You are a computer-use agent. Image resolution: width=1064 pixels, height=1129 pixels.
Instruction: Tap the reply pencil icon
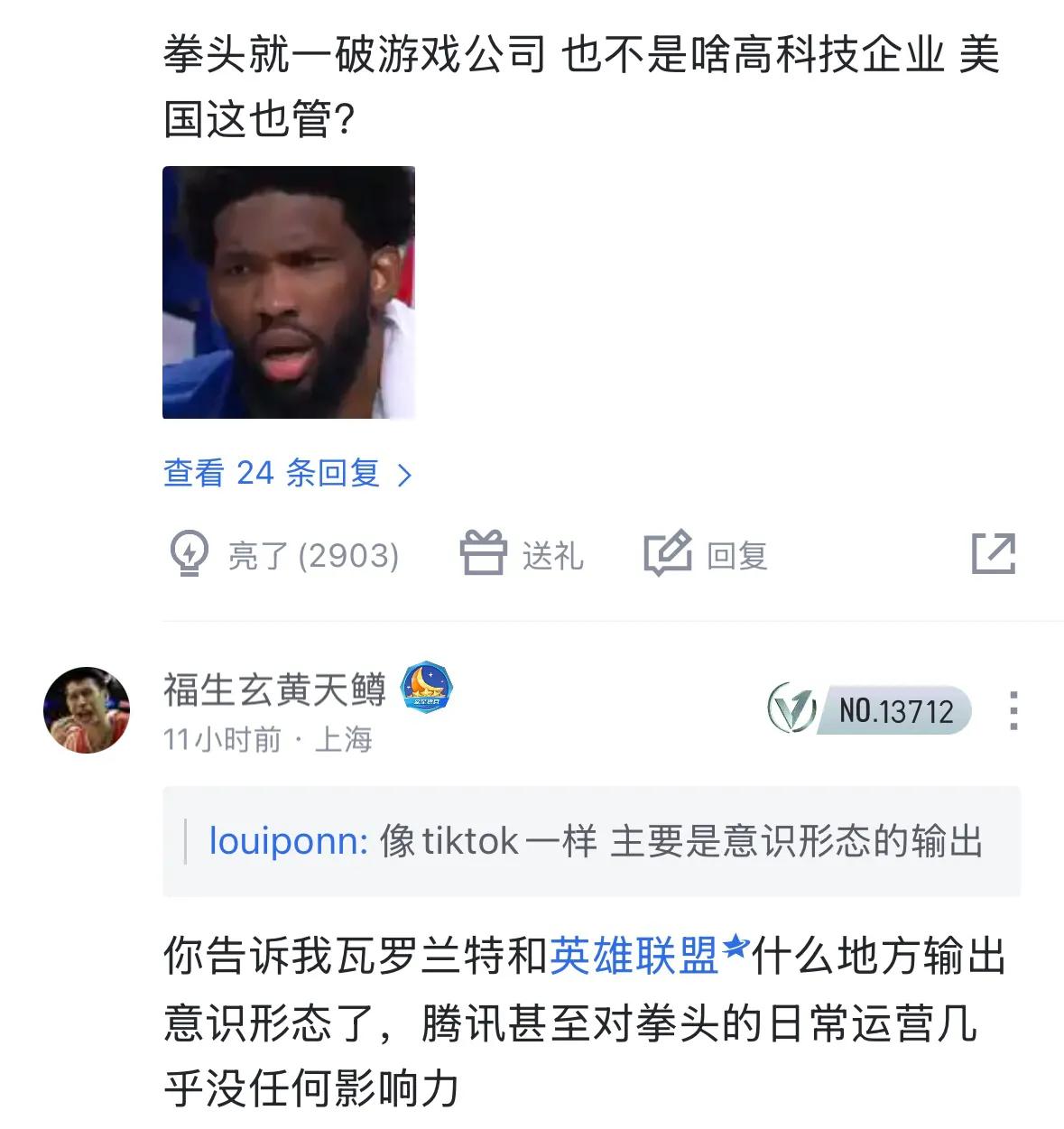668,553
